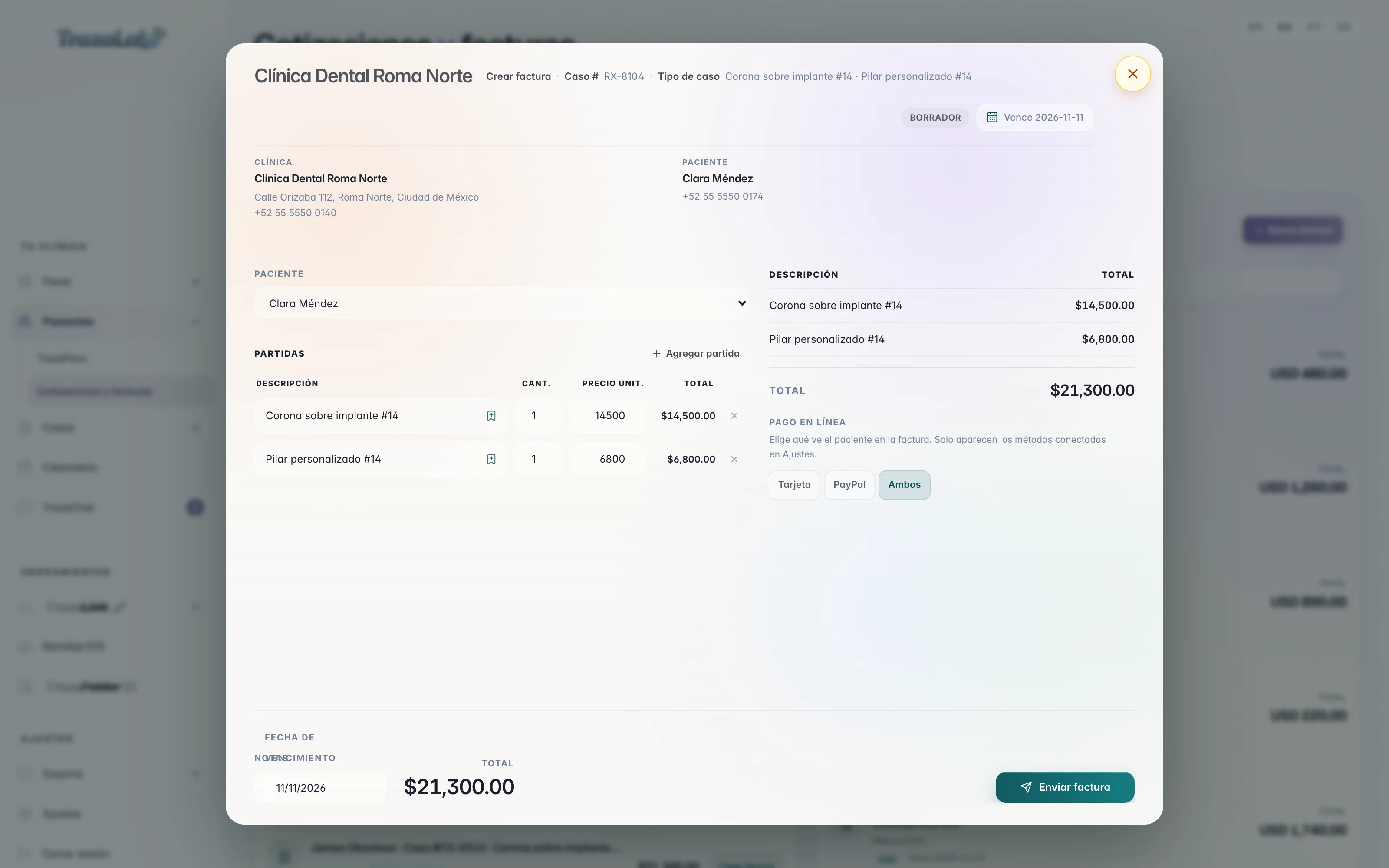
Task: Edit quantity for Pilar personalizado #14
Action: [537, 459]
